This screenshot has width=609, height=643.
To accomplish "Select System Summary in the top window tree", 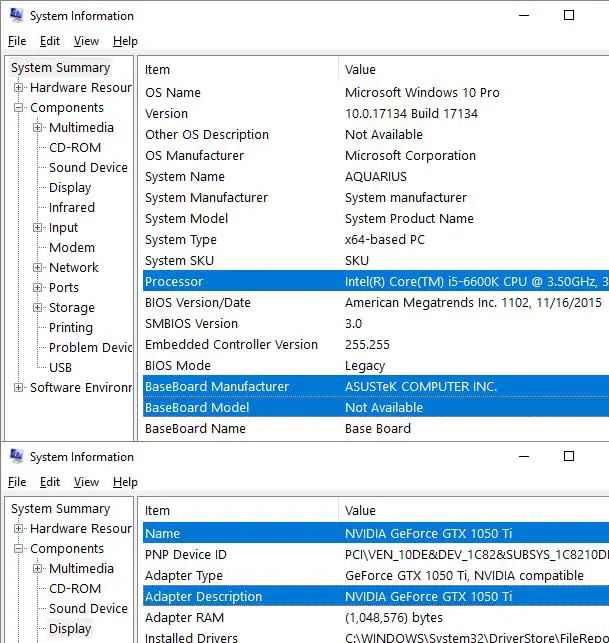I will click(60, 68).
